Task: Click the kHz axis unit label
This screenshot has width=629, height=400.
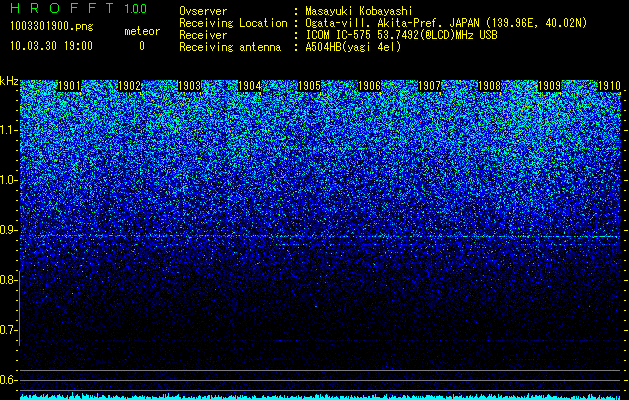Action: (x=9, y=81)
